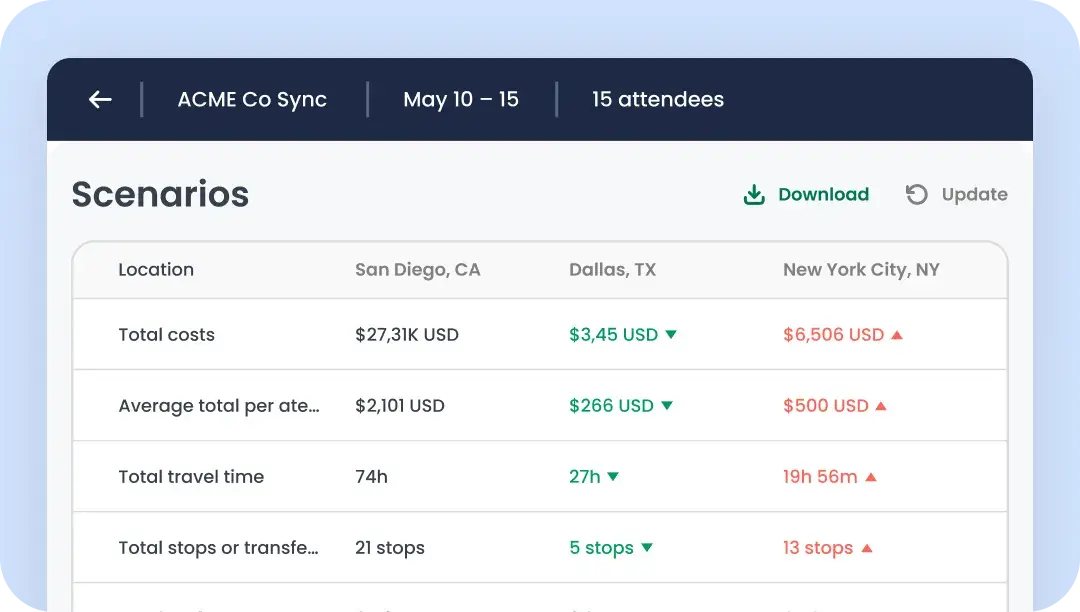
Task: Click the 15 attendees label
Action: 658,100
